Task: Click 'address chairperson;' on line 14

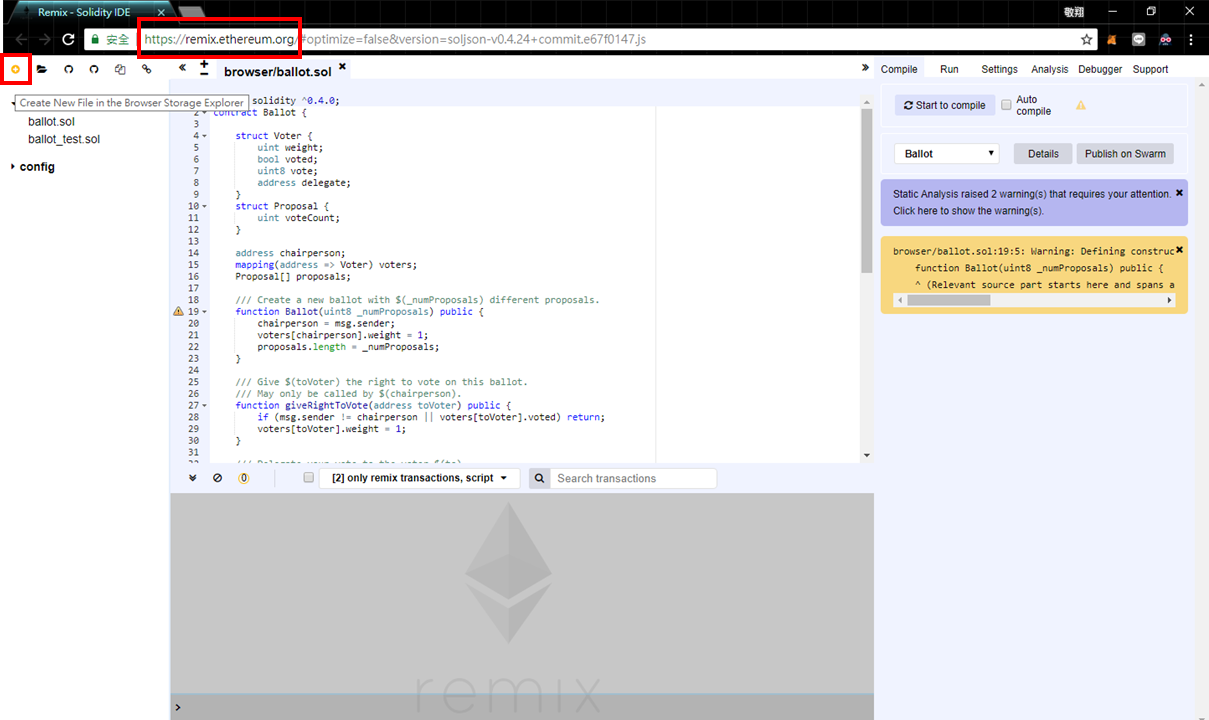Action: (x=290, y=253)
